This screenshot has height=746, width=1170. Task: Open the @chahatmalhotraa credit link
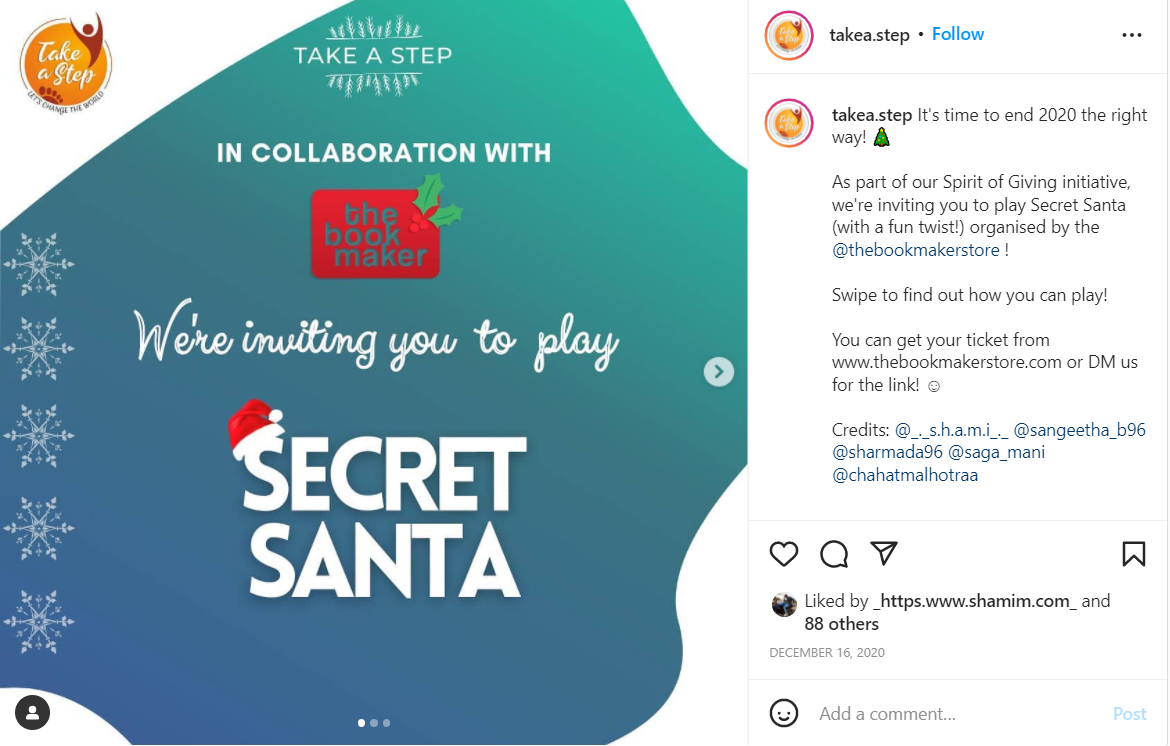tap(904, 475)
